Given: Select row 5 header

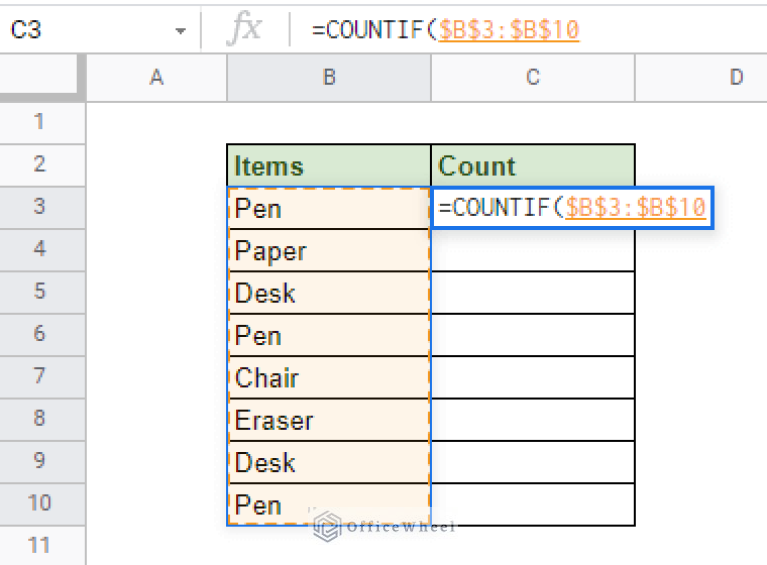Looking at the screenshot, I should [40, 292].
